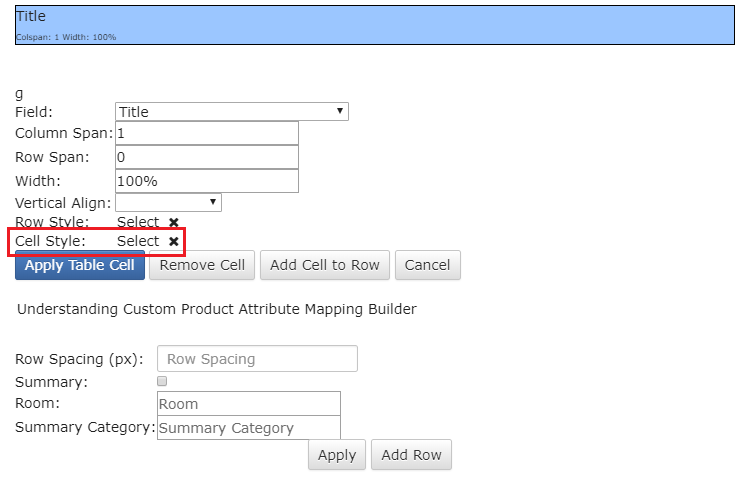The image size is (744, 486).
Task: Select the blue Title table cell
Action: [x=375, y=25]
